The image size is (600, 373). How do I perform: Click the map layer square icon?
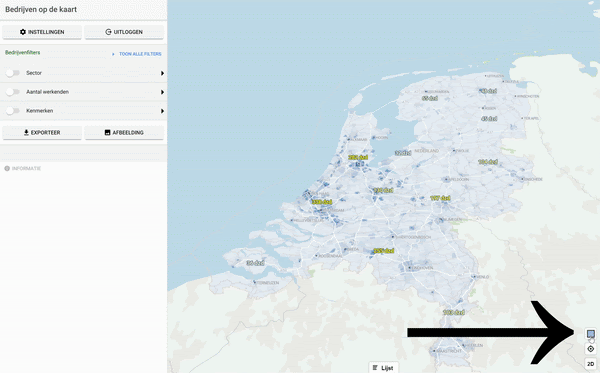591,334
